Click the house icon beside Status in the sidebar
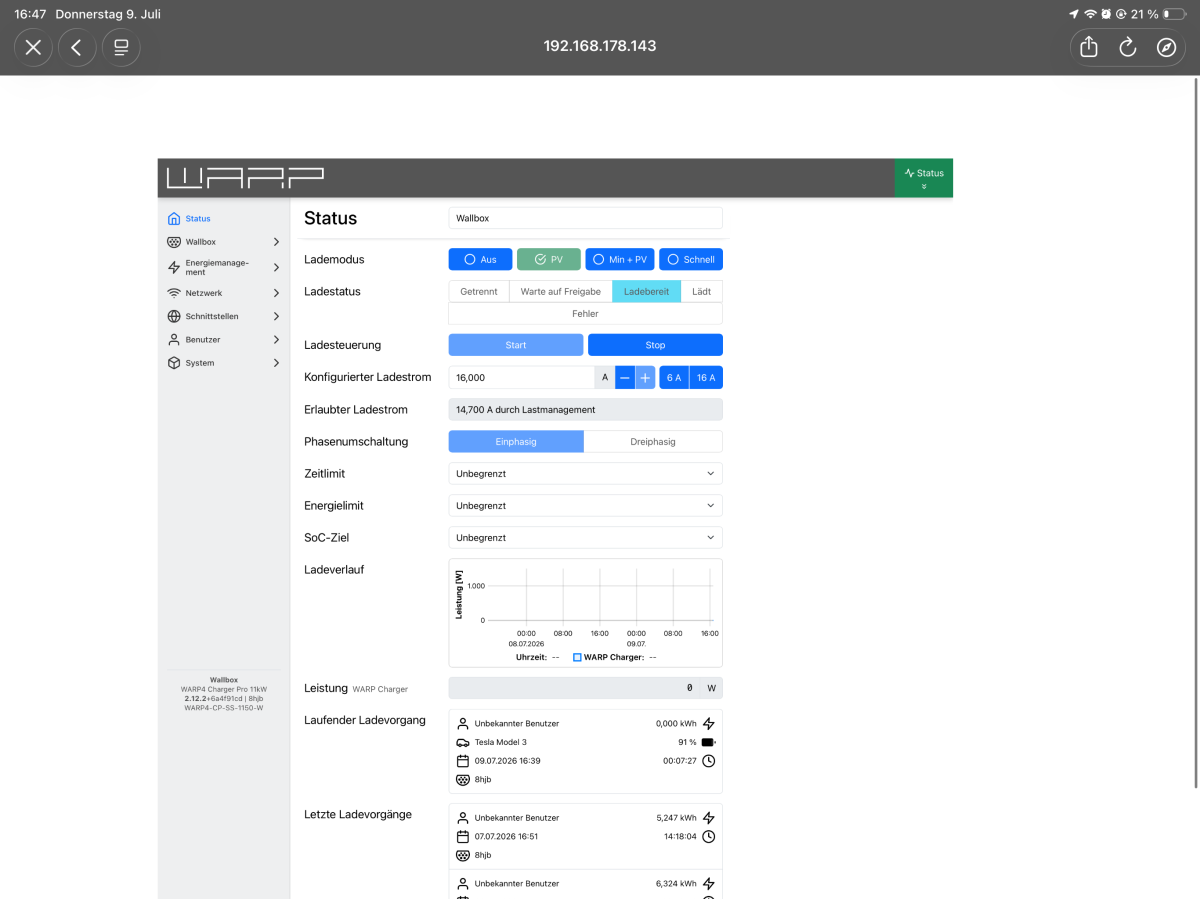Image resolution: width=1200 pixels, height=899 pixels. 174,218
